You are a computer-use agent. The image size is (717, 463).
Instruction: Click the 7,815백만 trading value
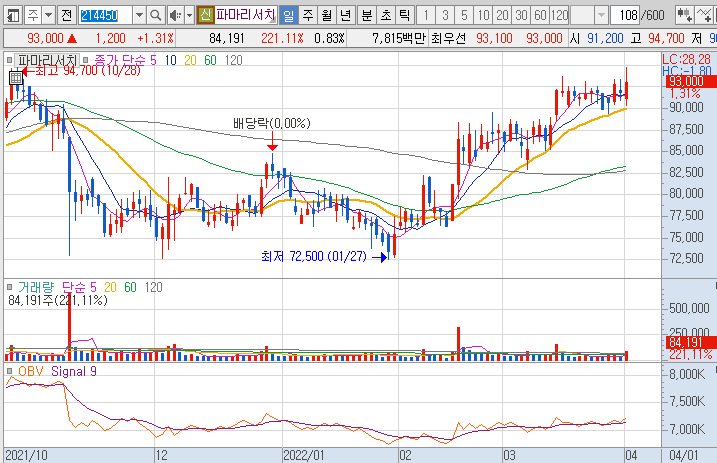(x=399, y=38)
